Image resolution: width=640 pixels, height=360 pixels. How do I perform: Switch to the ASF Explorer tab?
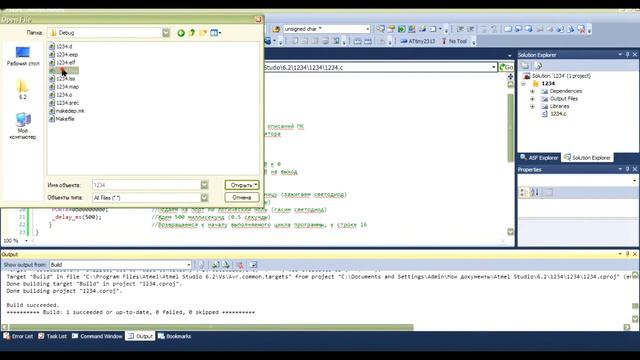click(539, 158)
